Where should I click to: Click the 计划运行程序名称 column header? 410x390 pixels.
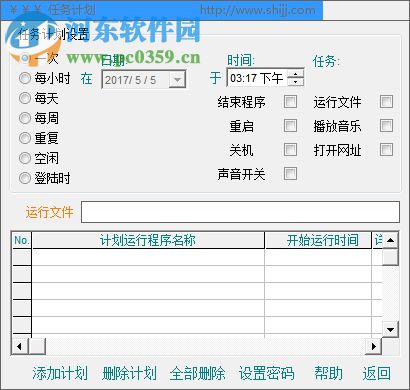click(x=148, y=240)
